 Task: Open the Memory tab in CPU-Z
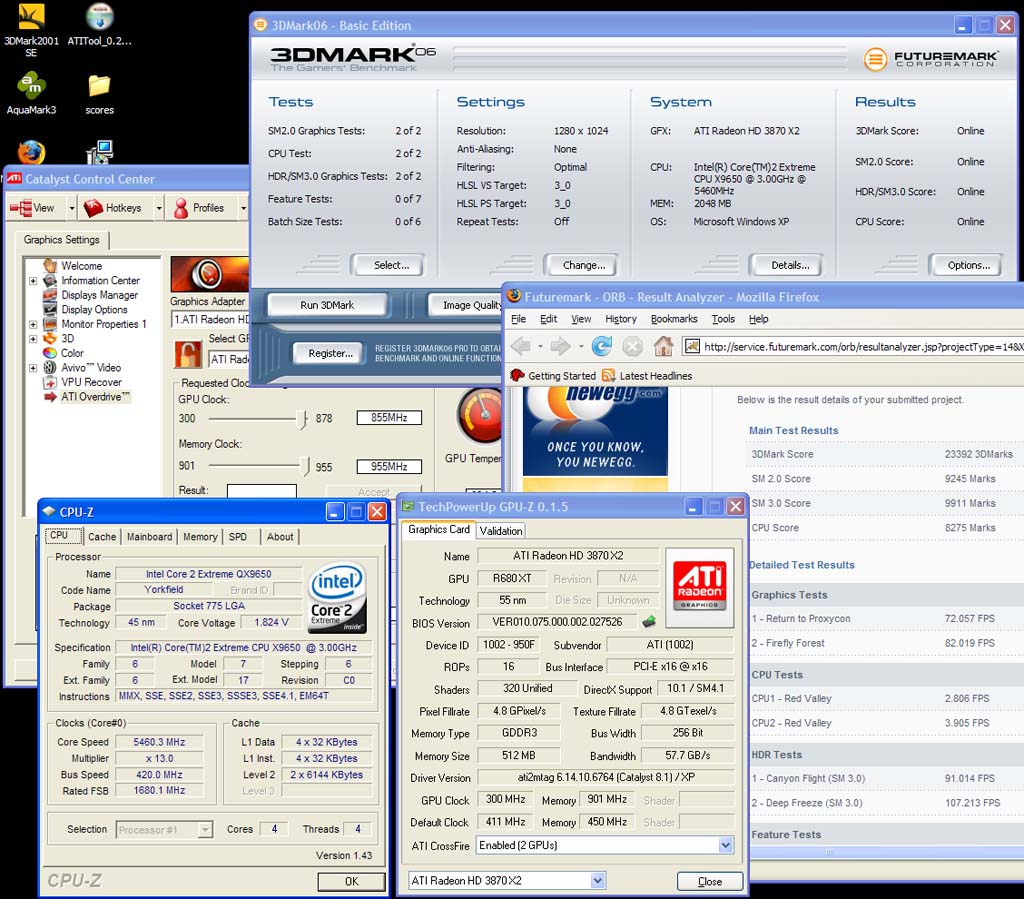click(x=200, y=537)
